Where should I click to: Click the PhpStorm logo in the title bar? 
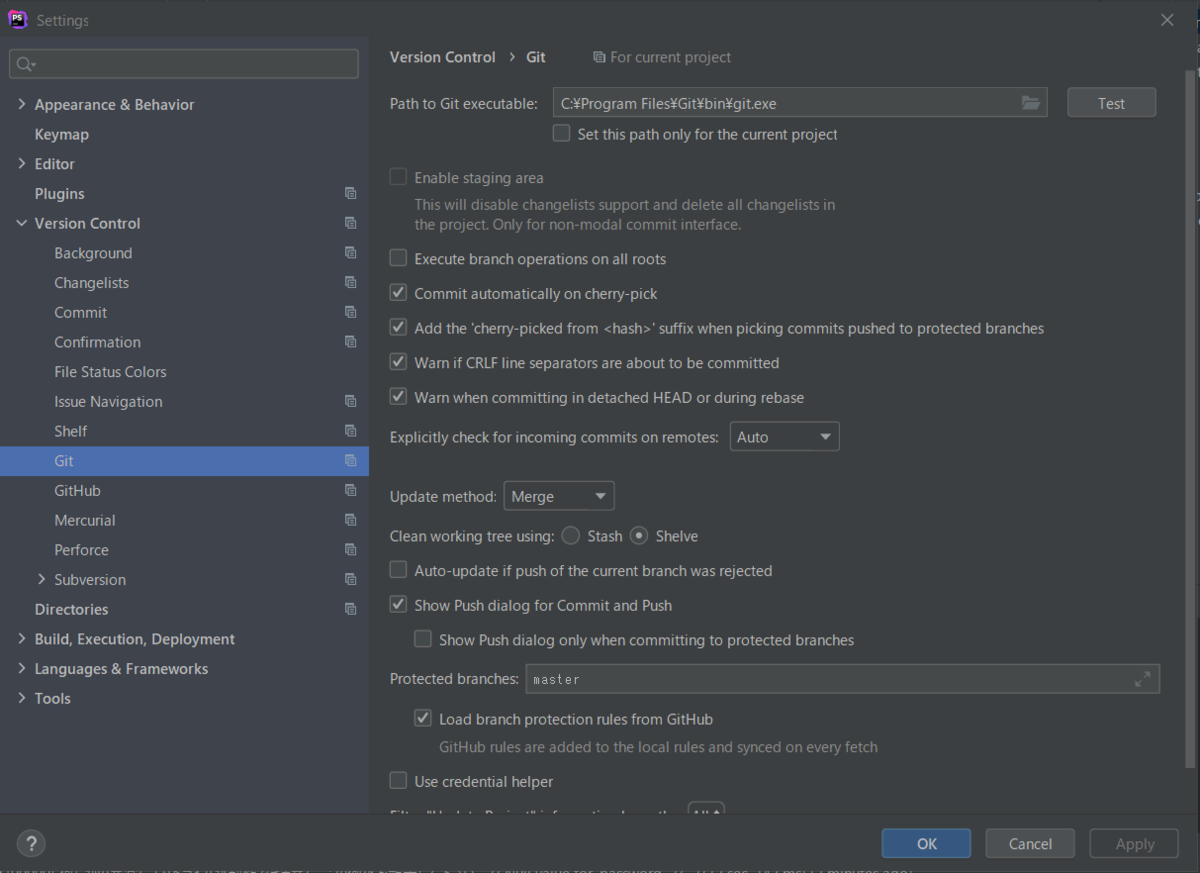[17, 19]
